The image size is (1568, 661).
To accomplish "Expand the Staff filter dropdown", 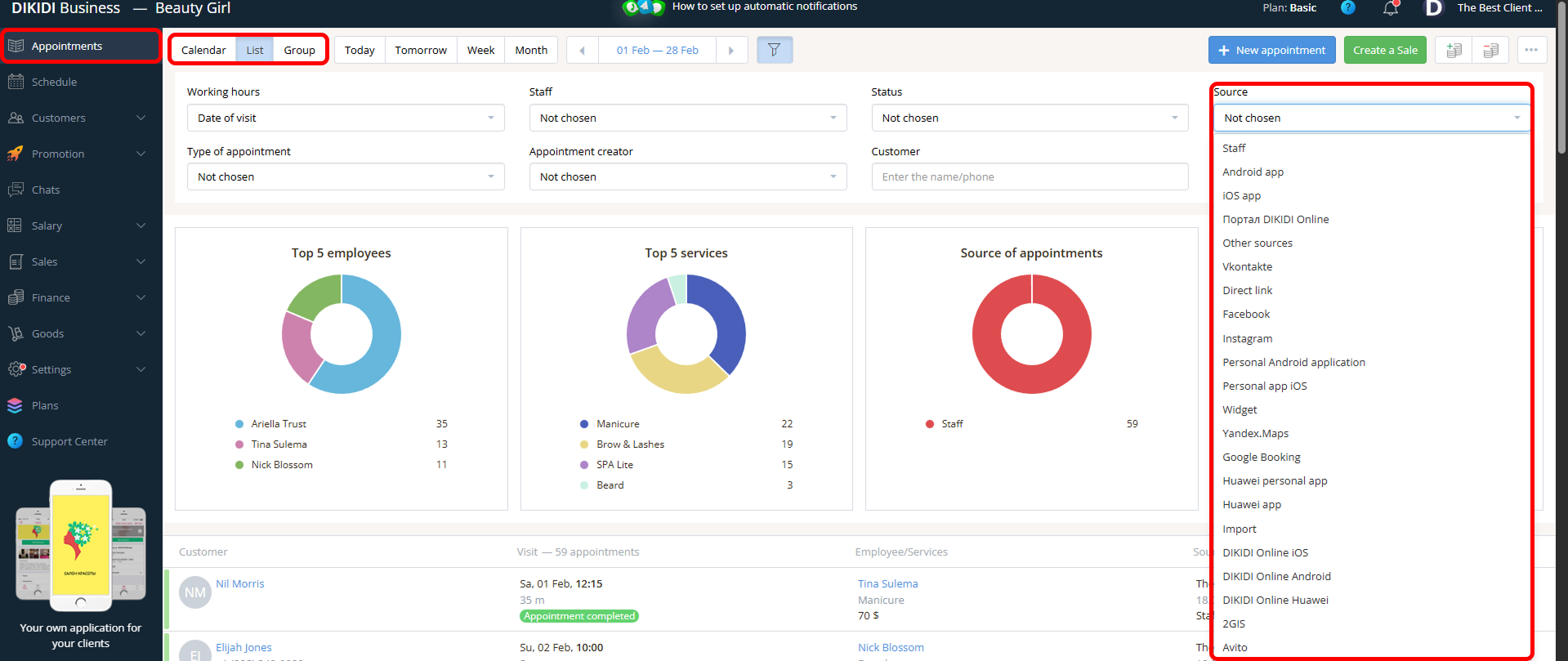I will coord(687,118).
